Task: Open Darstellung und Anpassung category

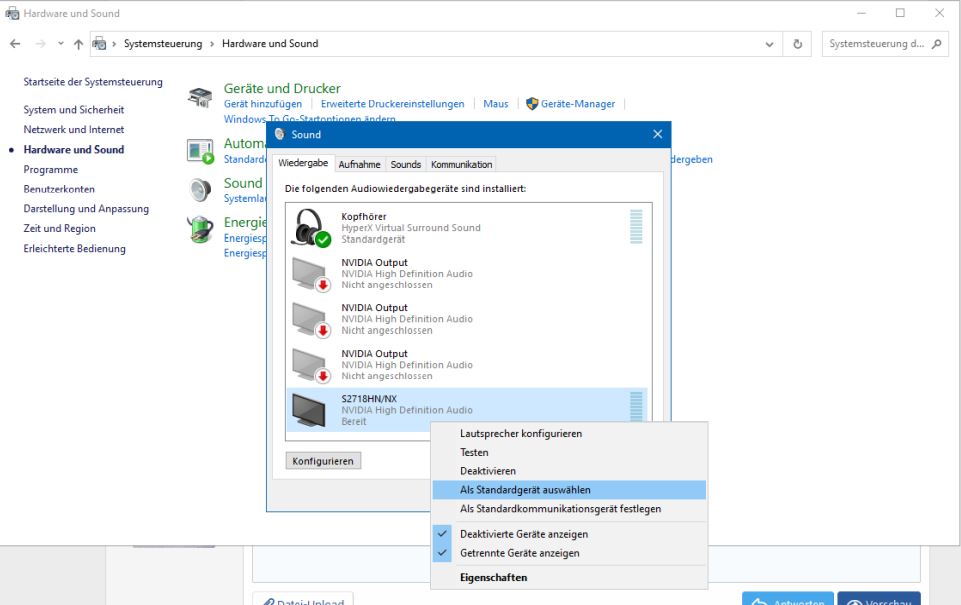Action: pos(86,208)
